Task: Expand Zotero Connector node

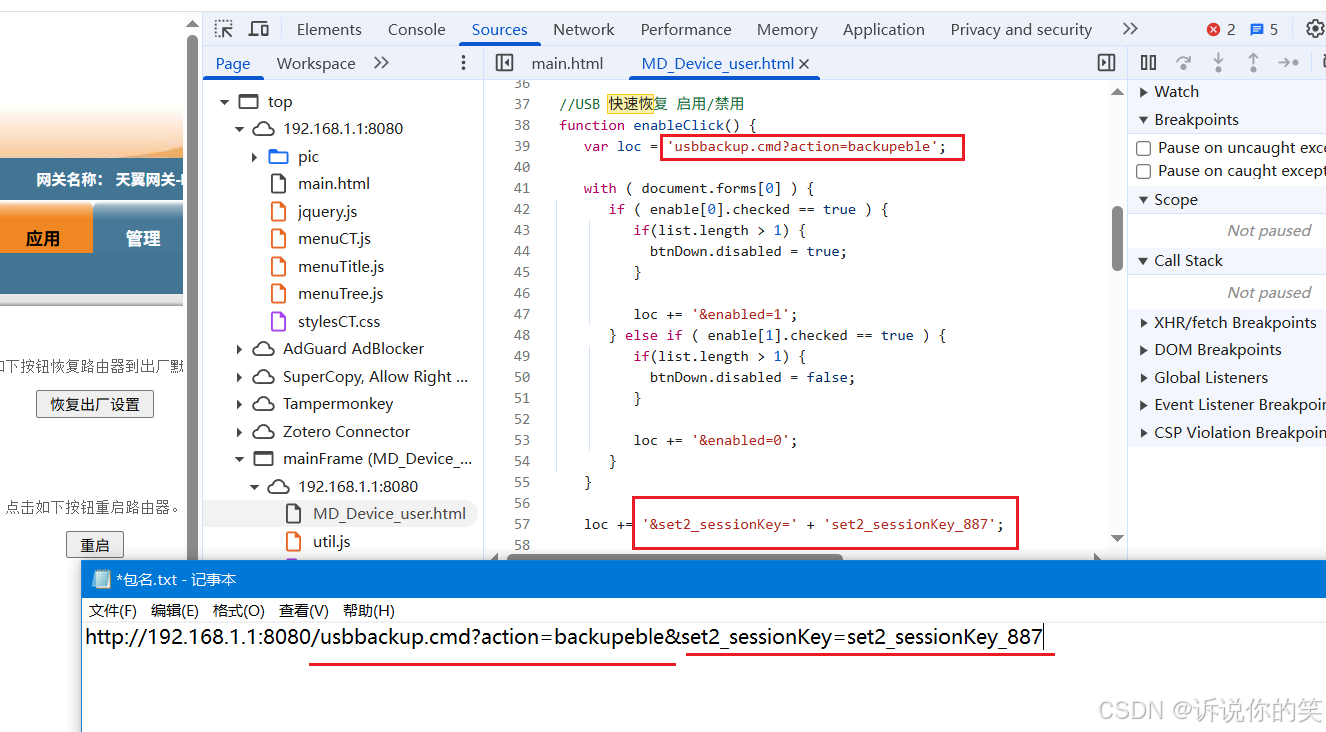Action: (x=240, y=432)
